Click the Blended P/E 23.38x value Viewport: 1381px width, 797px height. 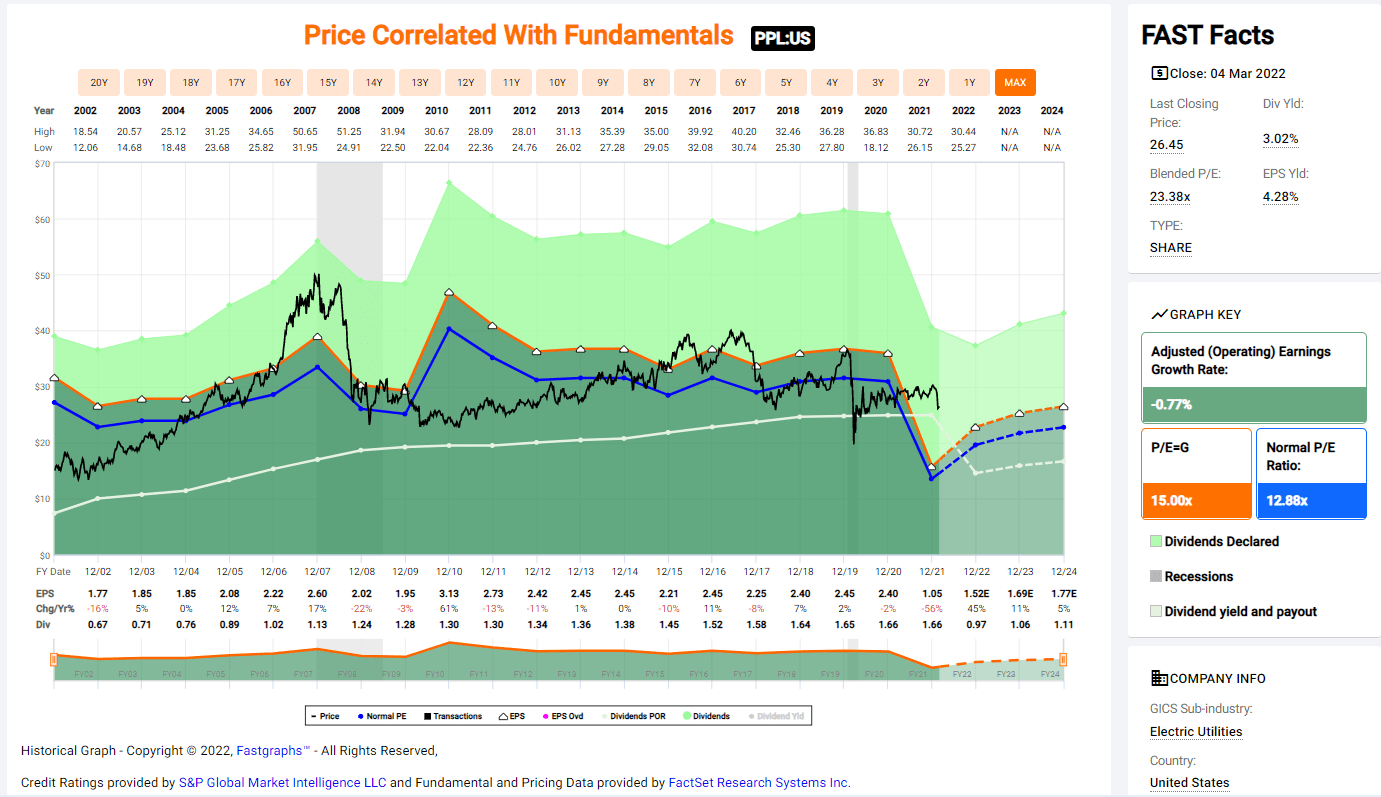point(1170,197)
